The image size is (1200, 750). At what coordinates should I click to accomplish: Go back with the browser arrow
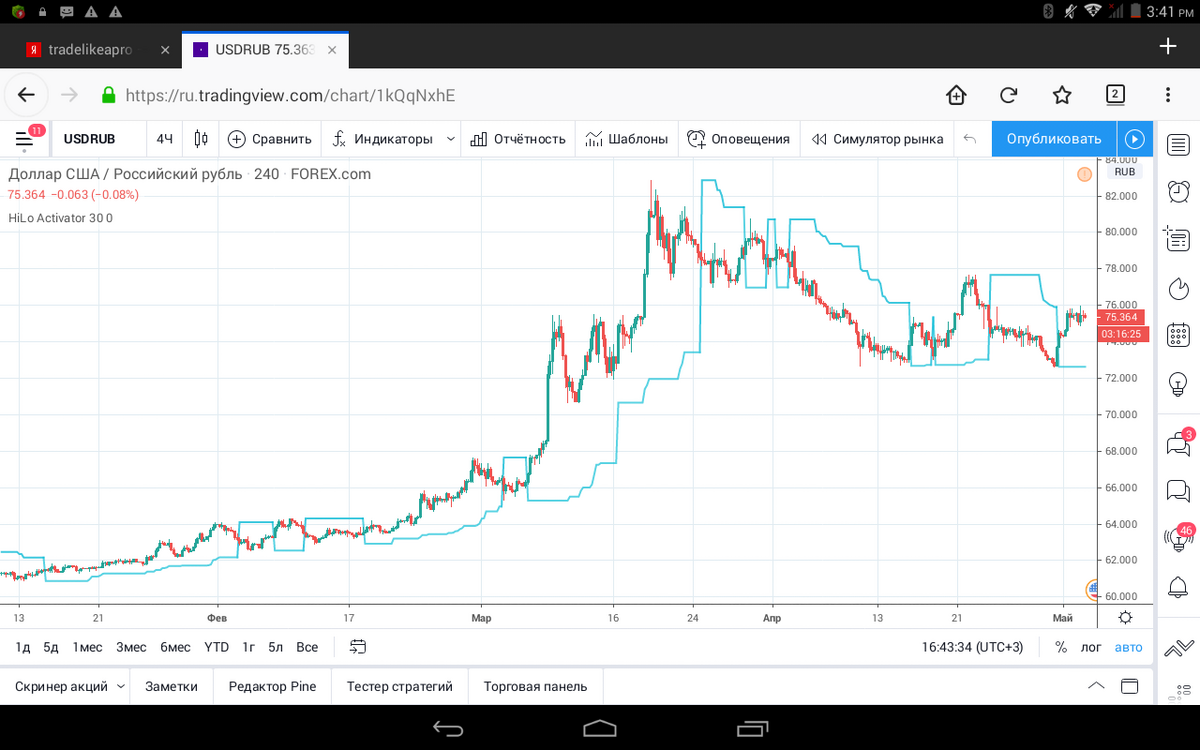click(26, 95)
